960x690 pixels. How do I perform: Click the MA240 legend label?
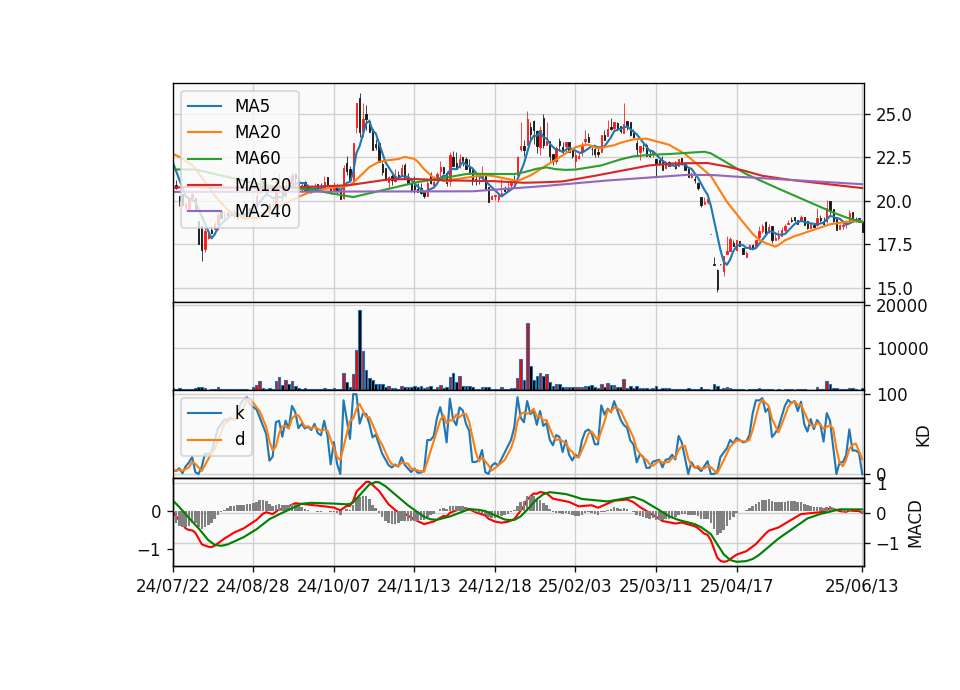pyautogui.click(x=263, y=211)
